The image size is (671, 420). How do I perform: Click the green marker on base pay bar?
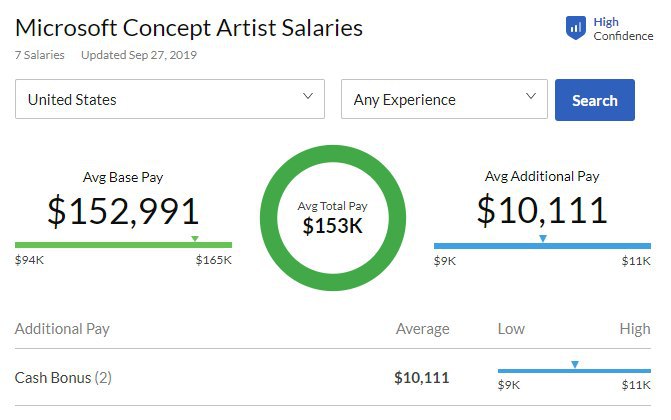coord(195,238)
